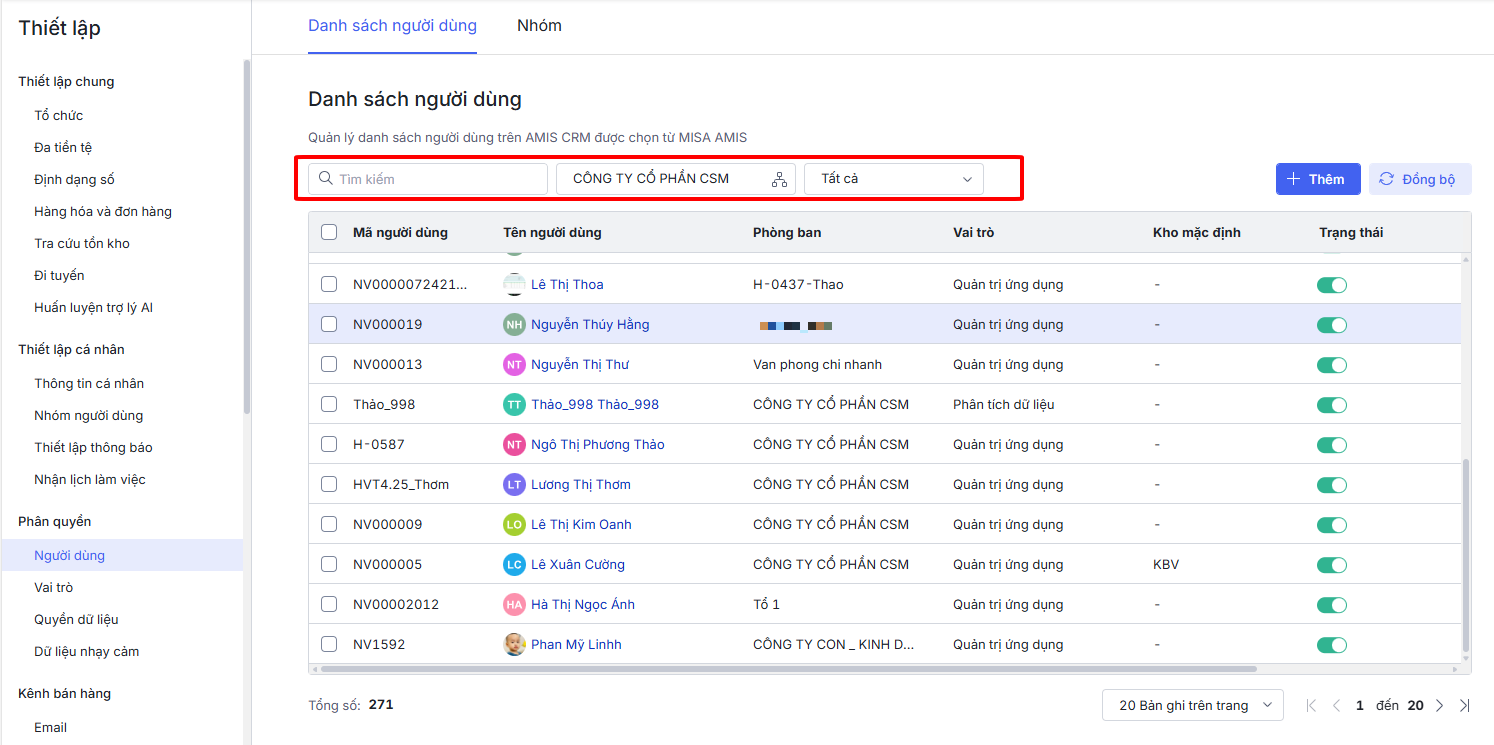Image resolution: width=1494 pixels, height=745 pixels.
Task: Tick the select-all checkbox in table header
Action: point(329,232)
